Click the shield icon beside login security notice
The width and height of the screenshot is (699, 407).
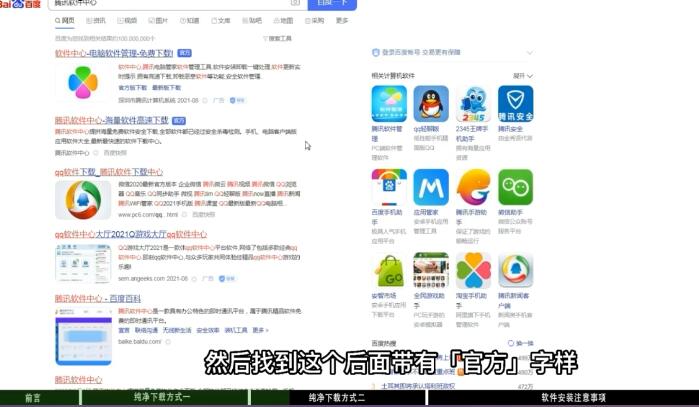pyautogui.click(x=375, y=52)
